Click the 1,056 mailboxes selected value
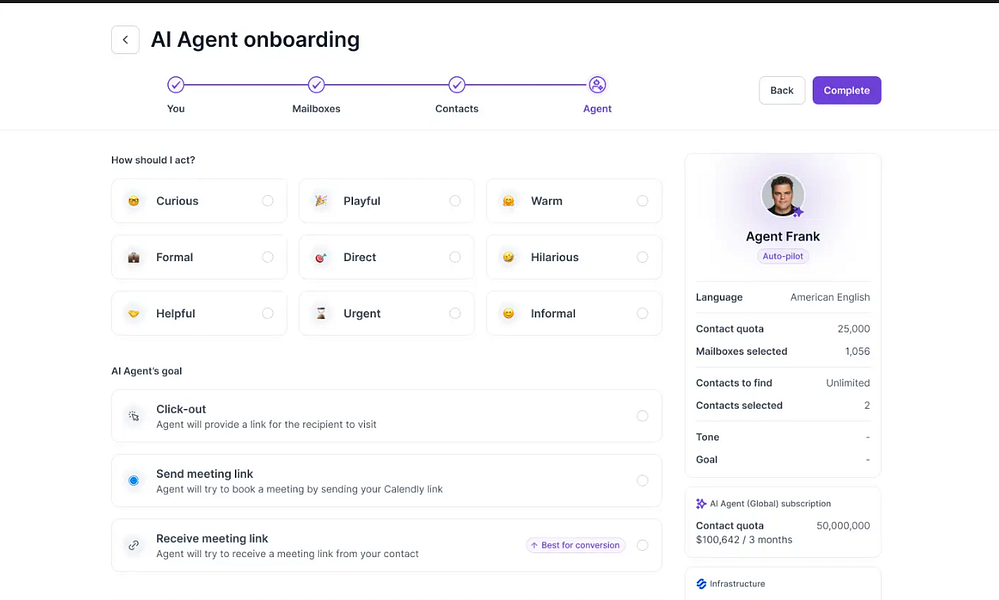Image resolution: width=999 pixels, height=600 pixels. point(857,352)
